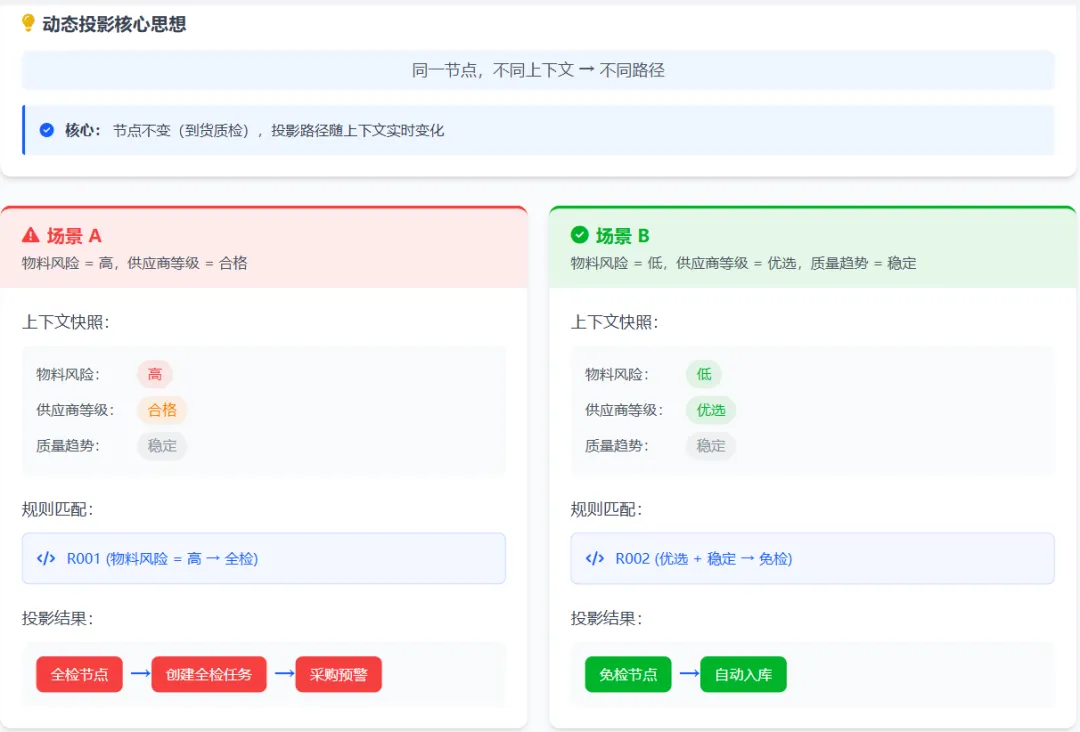Click the 动态投影核心思想 heading
Screen dimensions: 1080x732
point(114,24)
